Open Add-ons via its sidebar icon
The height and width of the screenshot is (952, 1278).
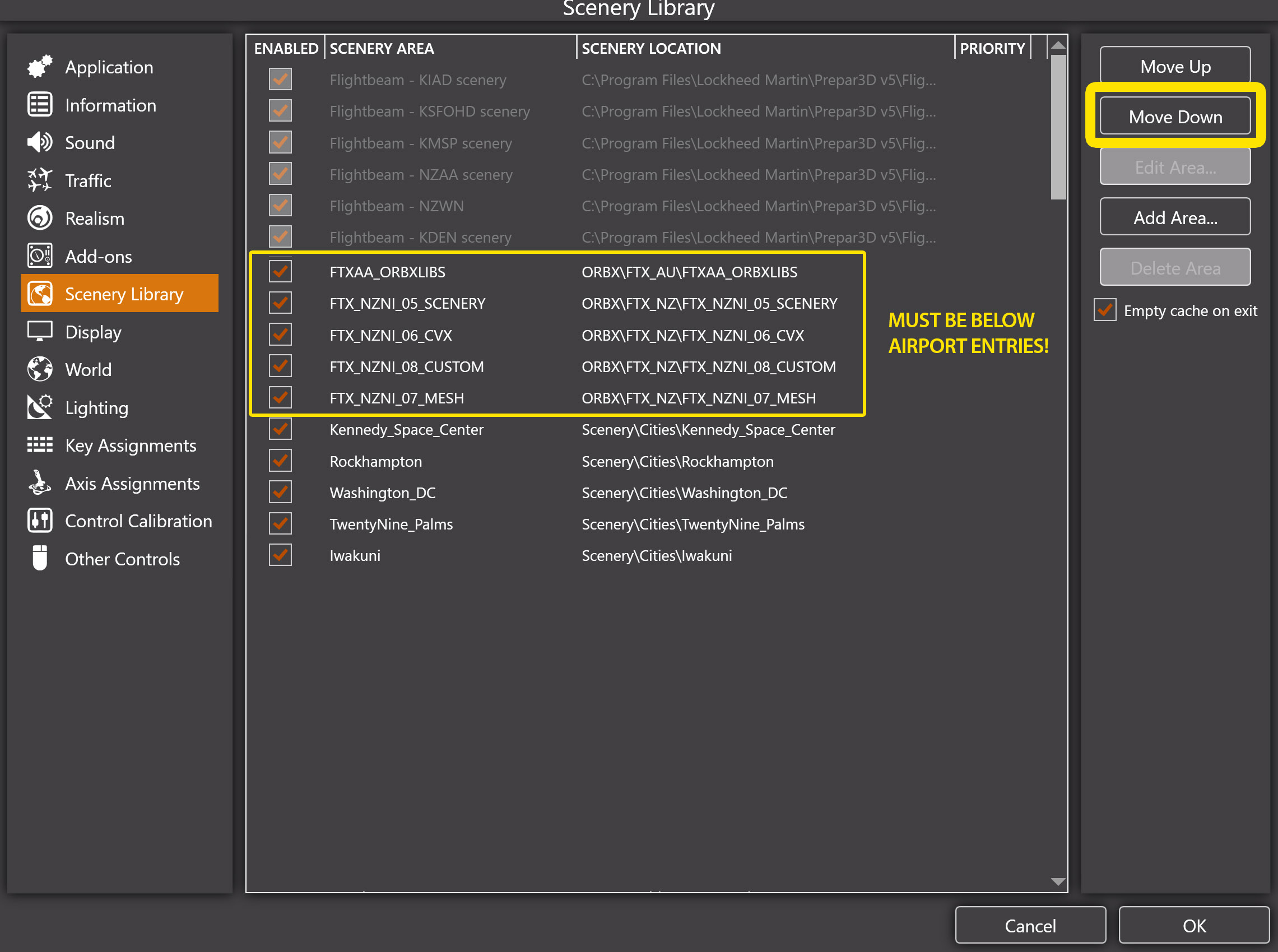click(x=40, y=256)
